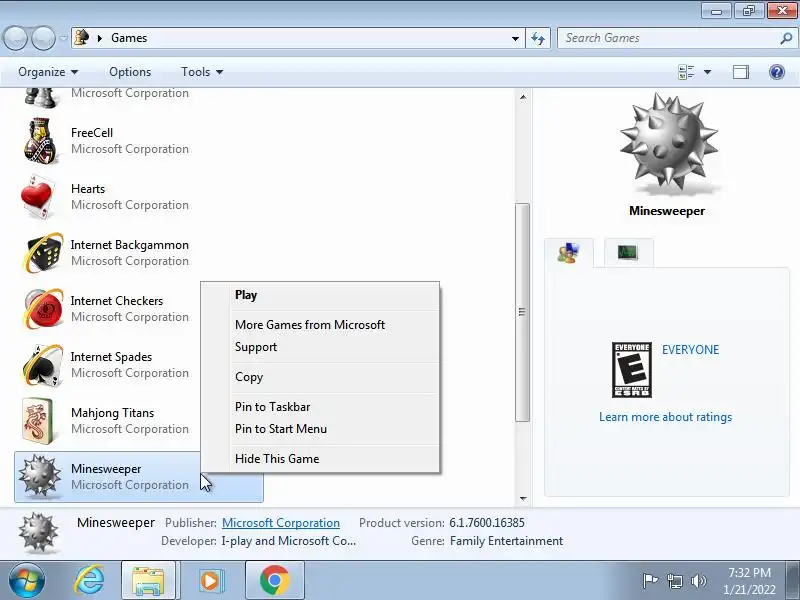Select Internet Backgammon entry
The image size is (800, 600).
click(x=139, y=253)
